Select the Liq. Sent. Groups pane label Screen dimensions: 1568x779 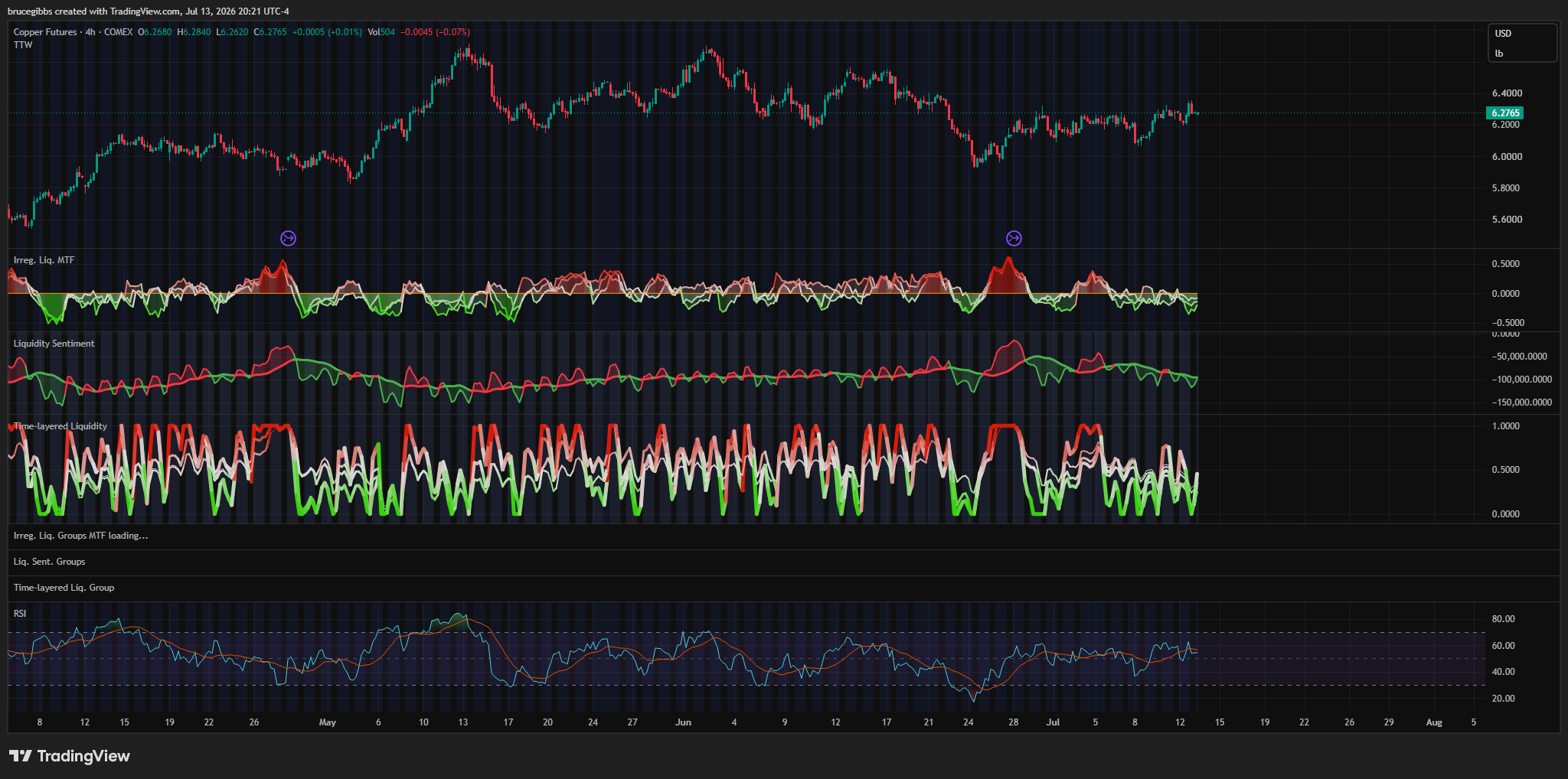coord(49,562)
